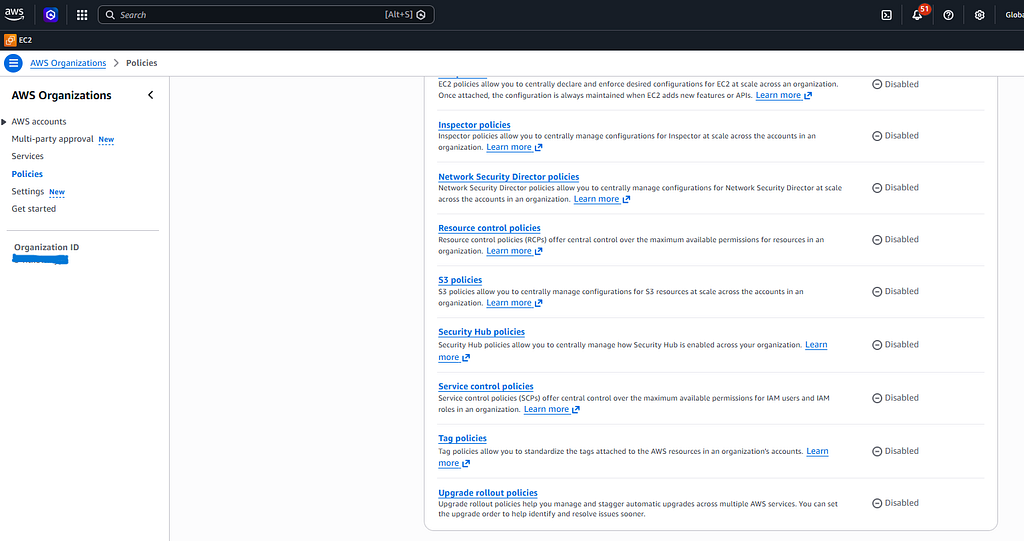The height and width of the screenshot is (541, 1024).
Task: Open Multi-party approval in sidebar
Action: (52, 139)
